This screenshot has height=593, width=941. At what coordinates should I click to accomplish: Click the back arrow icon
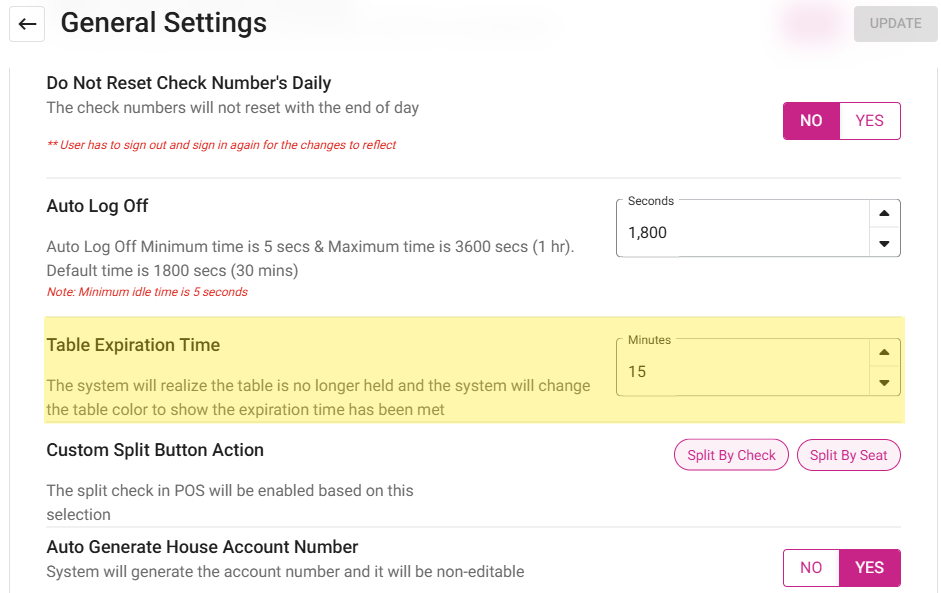(x=27, y=24)
